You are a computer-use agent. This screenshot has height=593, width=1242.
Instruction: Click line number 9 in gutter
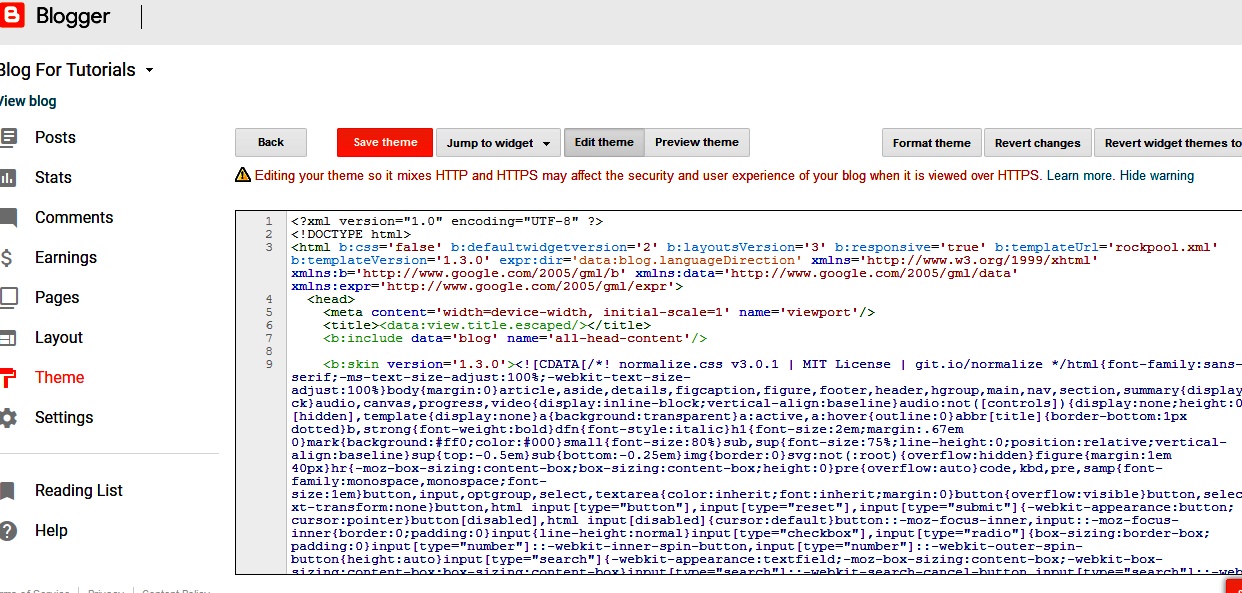tap(269, 364)
